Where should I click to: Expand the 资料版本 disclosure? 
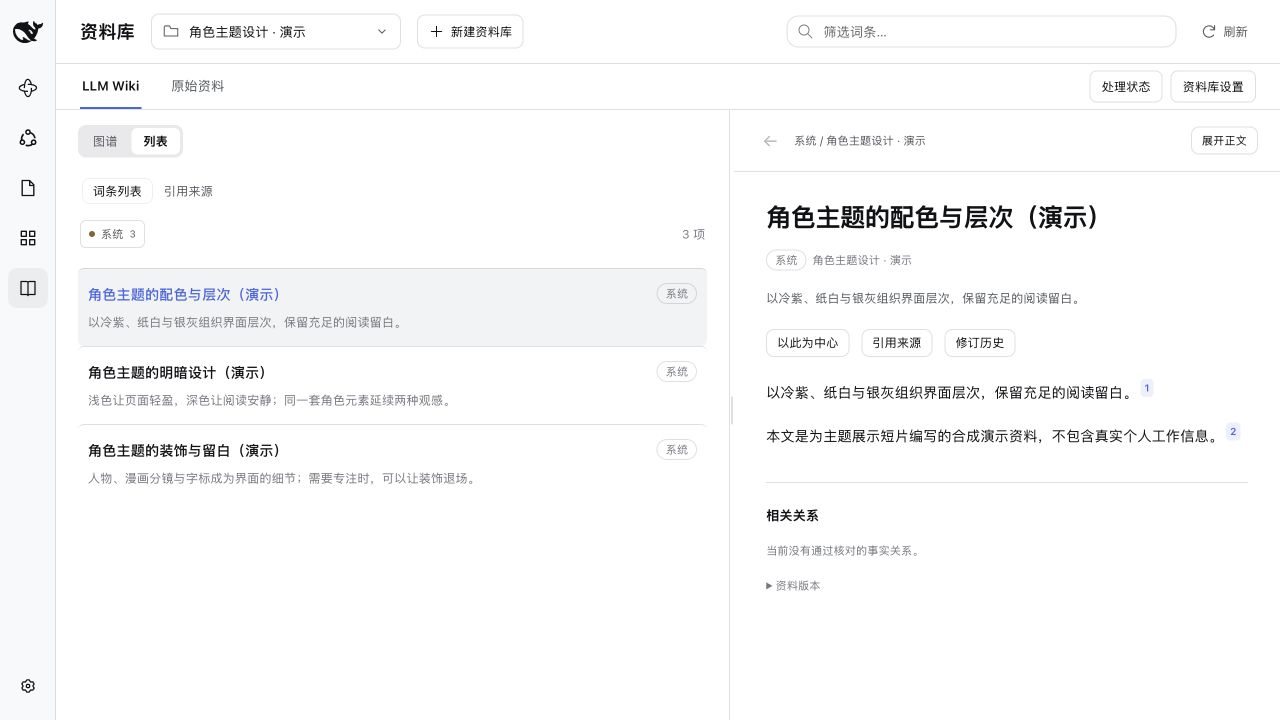(x=794, y=586)
